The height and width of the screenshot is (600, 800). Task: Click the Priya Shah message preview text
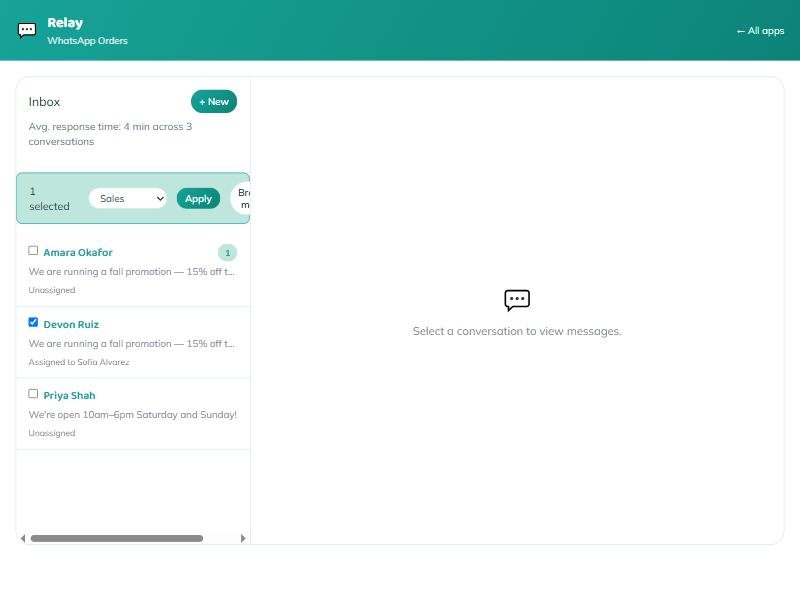point(133,415)
